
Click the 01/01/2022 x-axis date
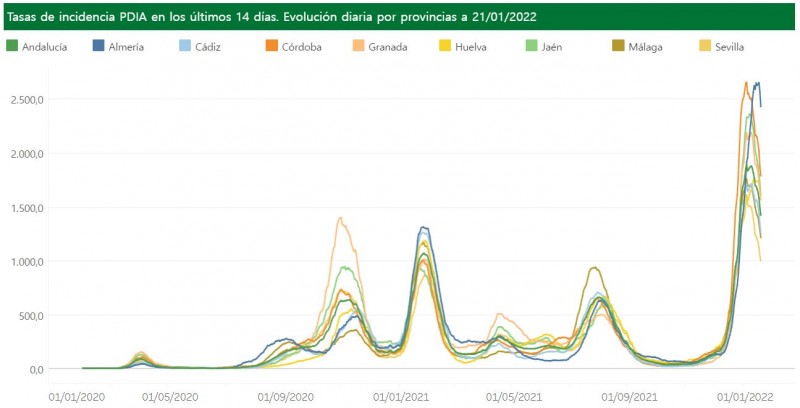(745, 397)
